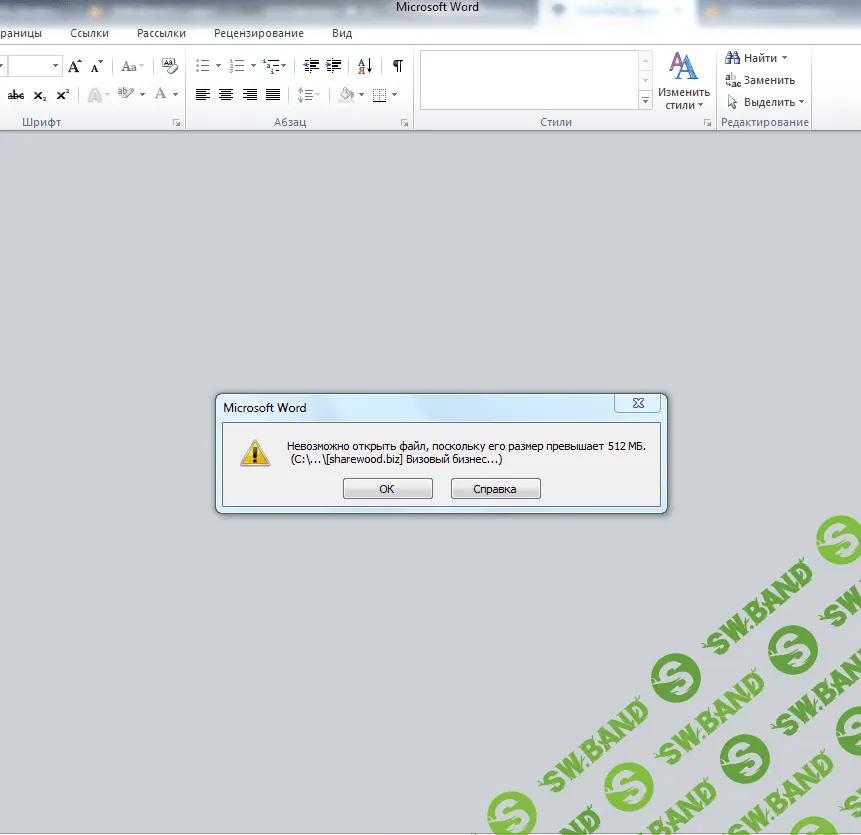Open the Рассылки ribbon tab

161,33
